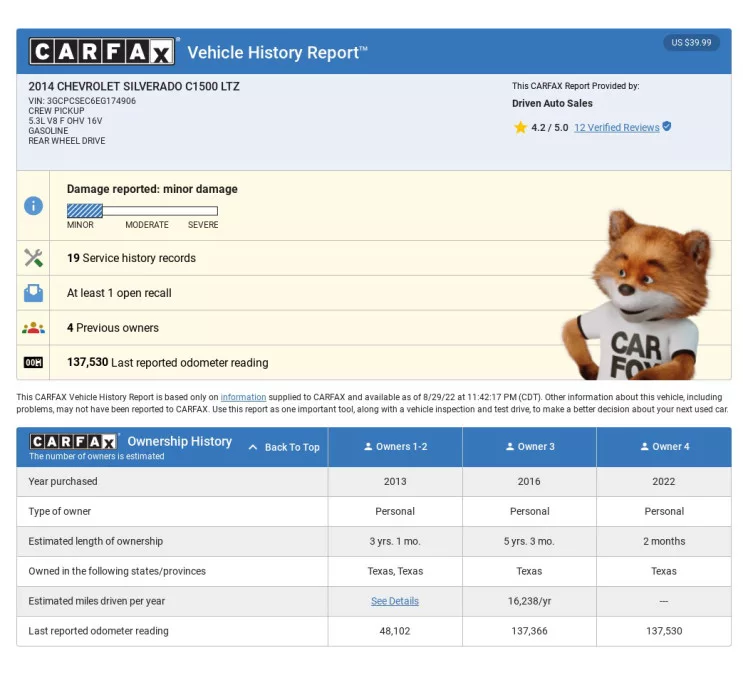Screen dimensions: 743x680
Task: Click the US $39.99 price badge
Action: pos(691,43)
